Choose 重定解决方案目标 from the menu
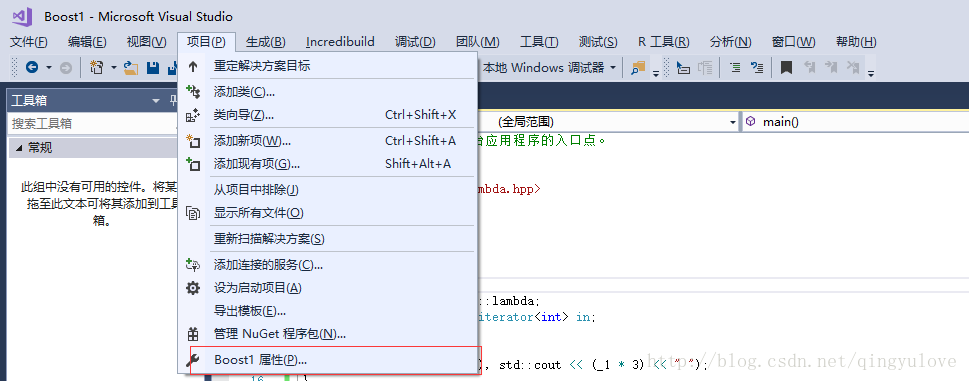 (x=328, y=66)
